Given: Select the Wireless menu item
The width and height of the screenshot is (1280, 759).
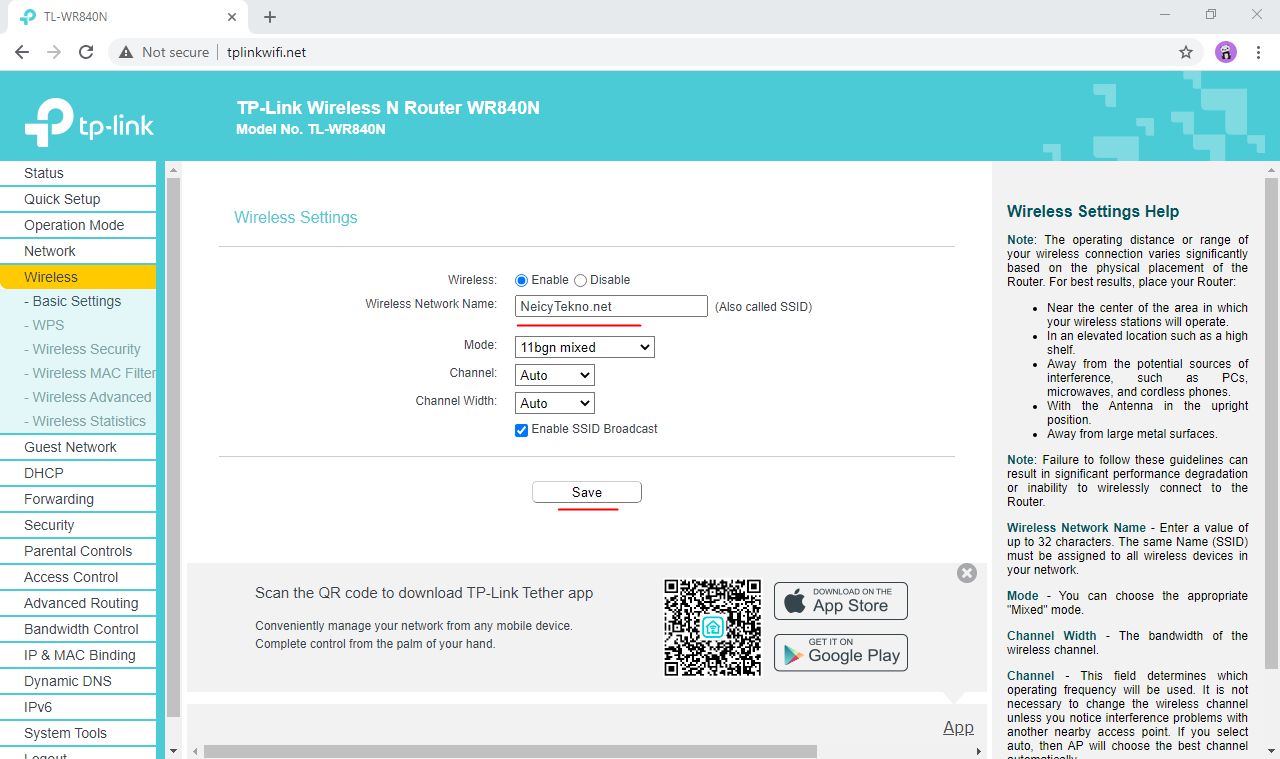Looking at the screenshot, I should tap(78, 277).
